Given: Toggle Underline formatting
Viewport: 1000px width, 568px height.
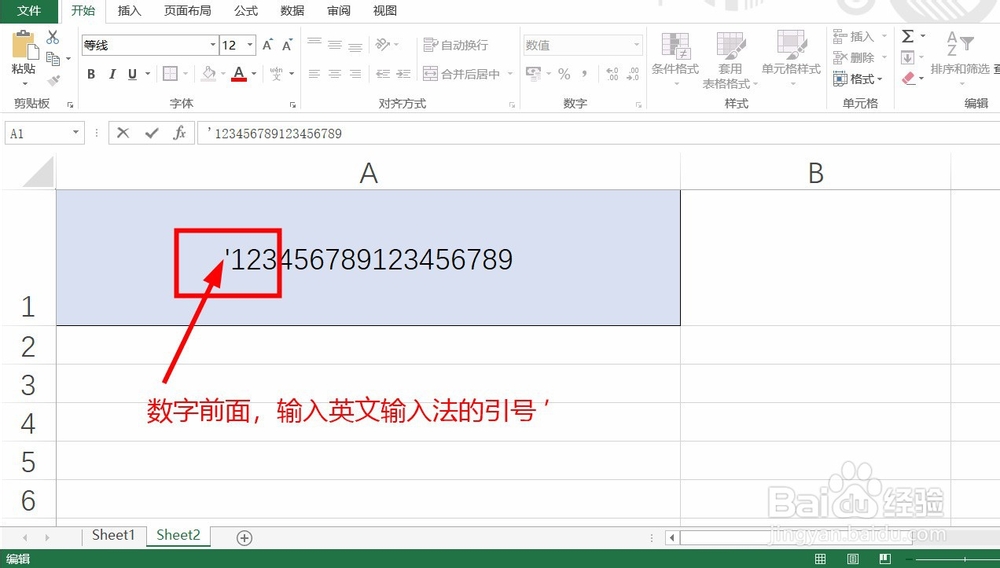Looking at the screenshot, I should point(132,74).
